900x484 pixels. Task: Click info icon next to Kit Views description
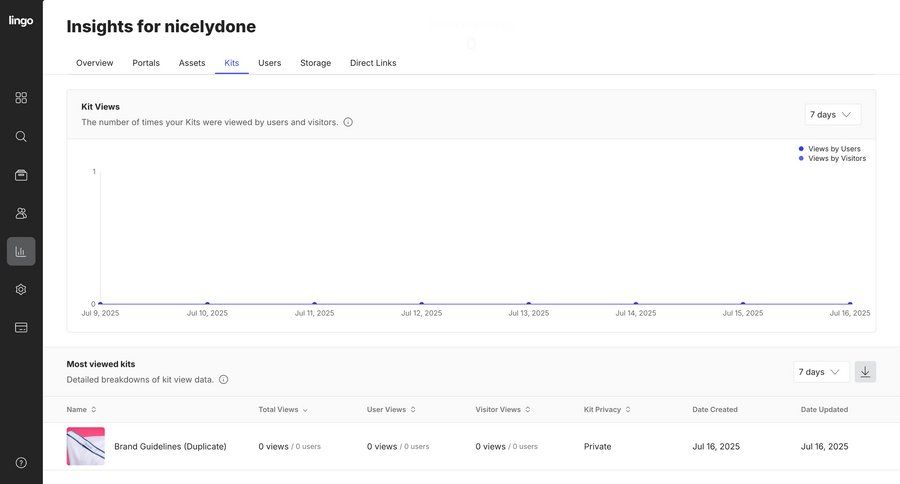[348, 122]
